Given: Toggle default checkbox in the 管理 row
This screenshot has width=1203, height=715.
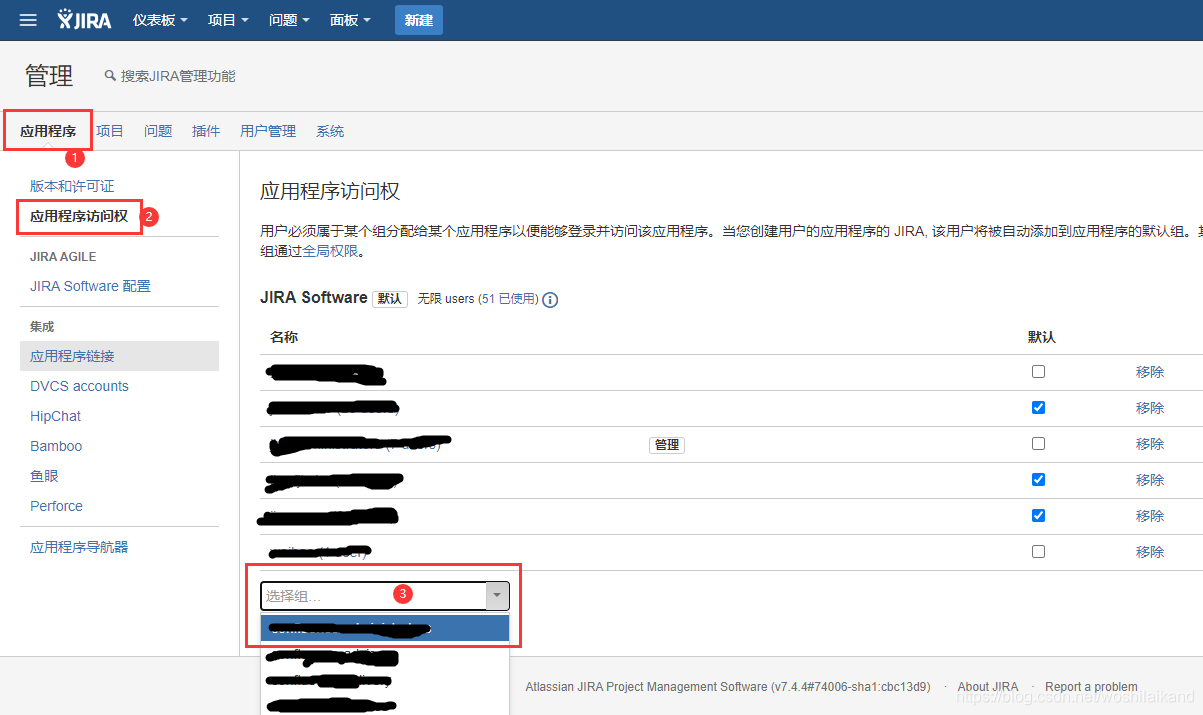Looking at the screenshot, I should pyautogui.click(x=1038, y=443).
